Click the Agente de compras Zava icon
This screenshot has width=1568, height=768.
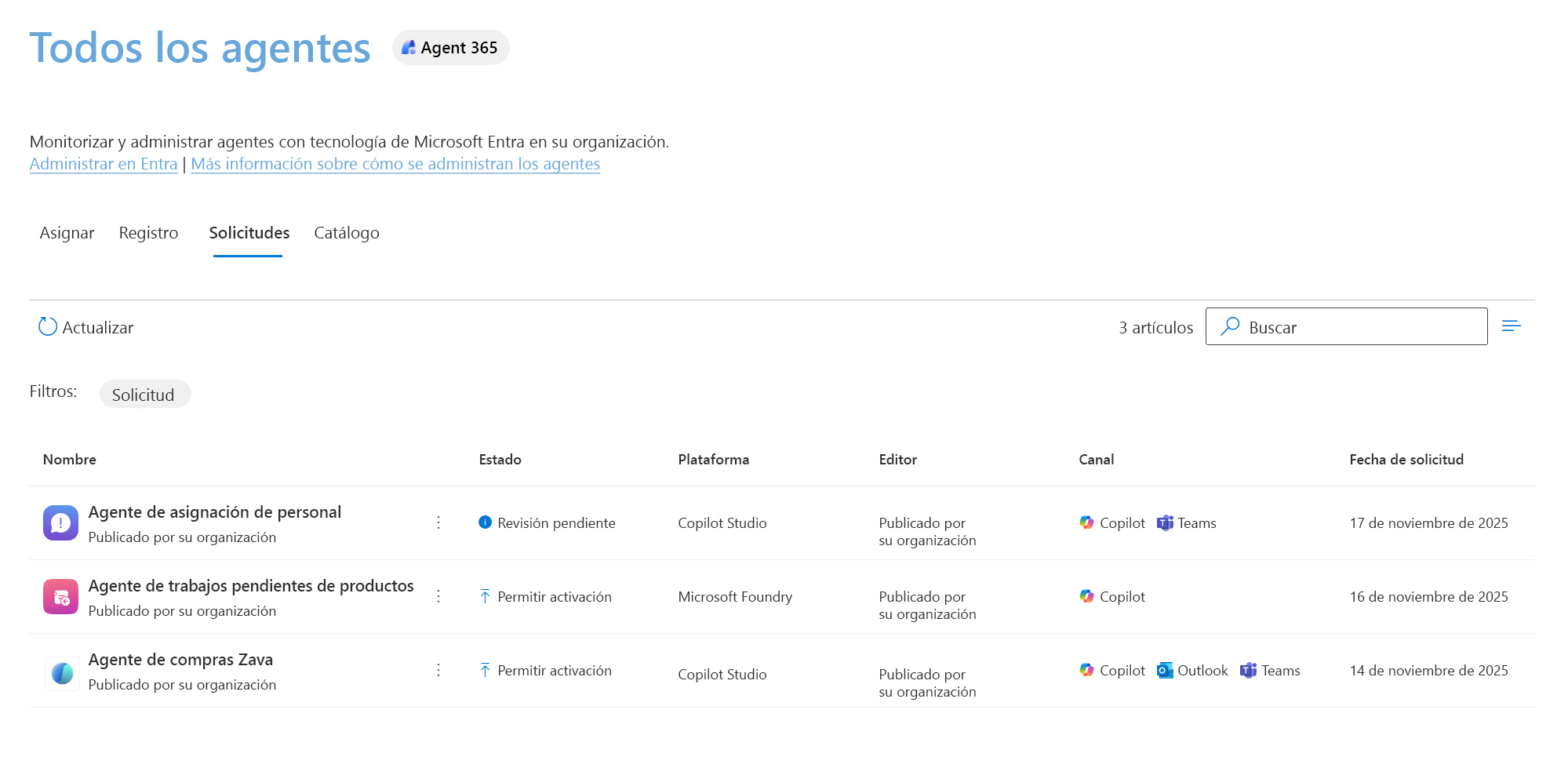point(62,673)
